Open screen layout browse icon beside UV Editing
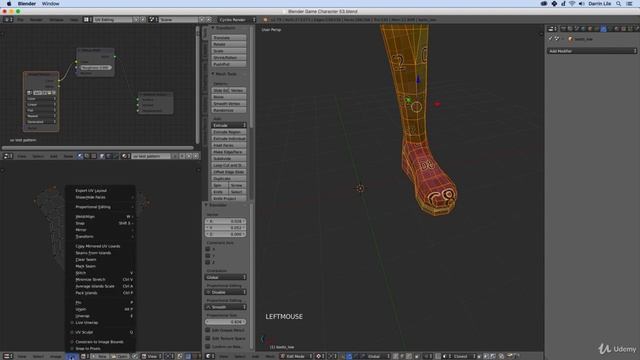Viewport: 640px width, 360px height. click(87, 19)
